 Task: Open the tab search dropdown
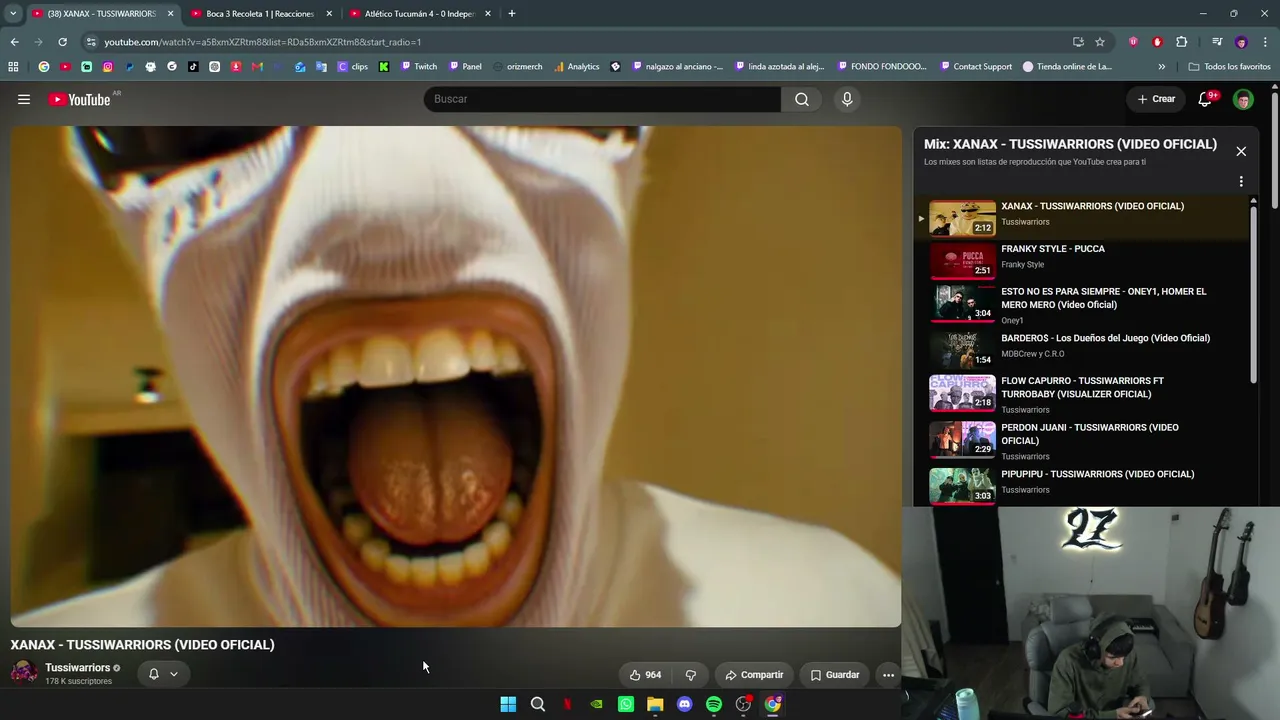coord(13,14)
